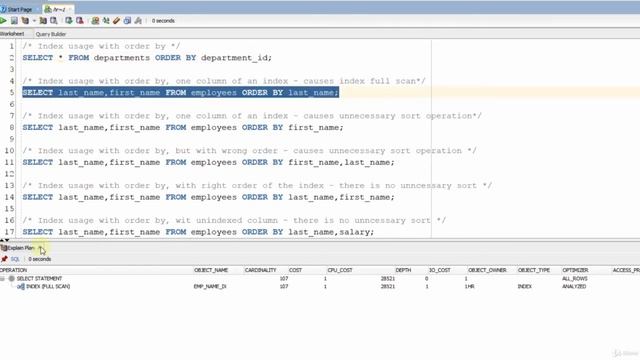The height and width of the screenshot is (360, 640).
Task: Click the EMP_NAME_IX object name cell
Action: (210, 287)
